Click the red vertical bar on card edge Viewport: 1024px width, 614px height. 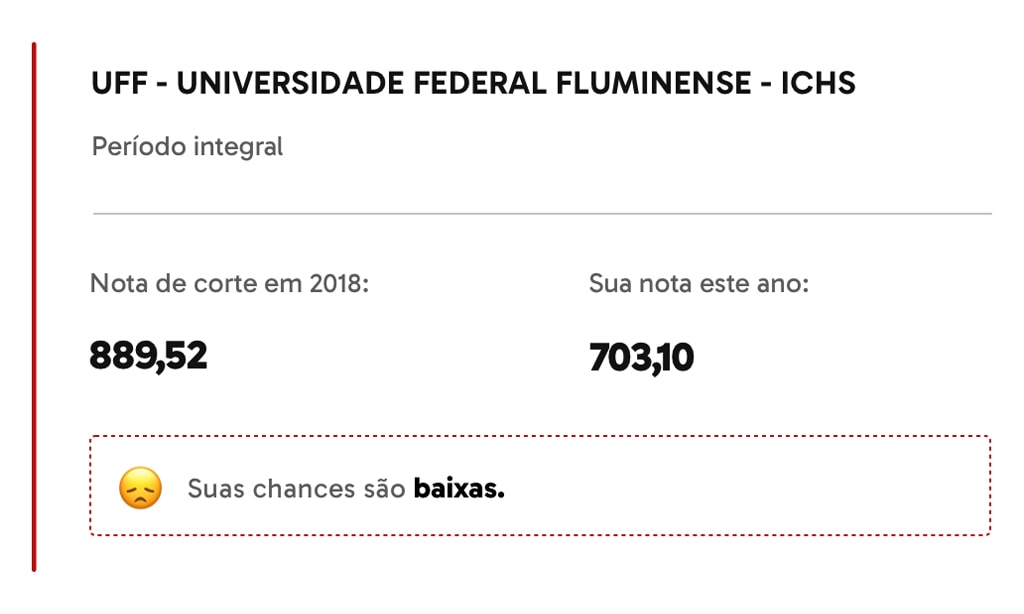click(34, 307)
